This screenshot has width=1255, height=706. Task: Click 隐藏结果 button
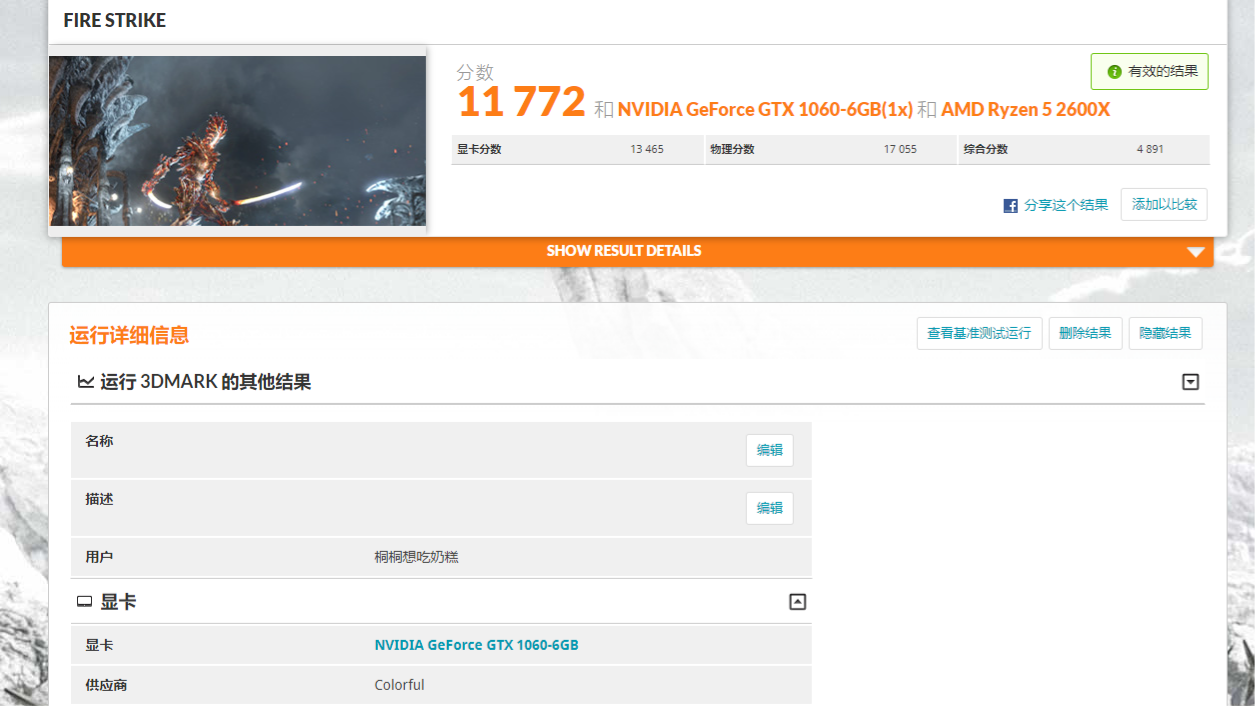(1165, 333)
